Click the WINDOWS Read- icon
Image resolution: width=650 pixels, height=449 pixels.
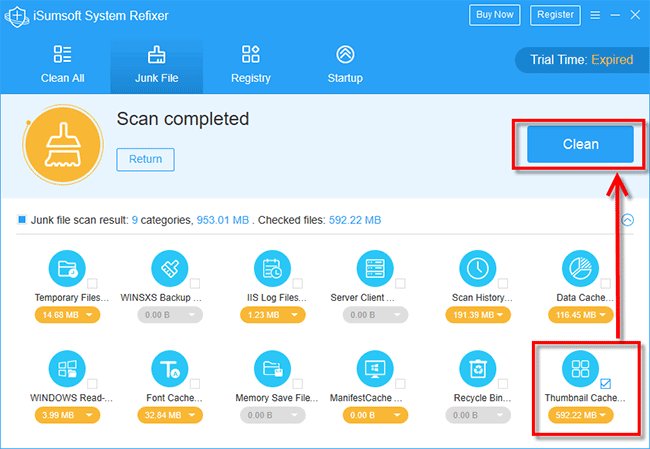click(67, 369)
